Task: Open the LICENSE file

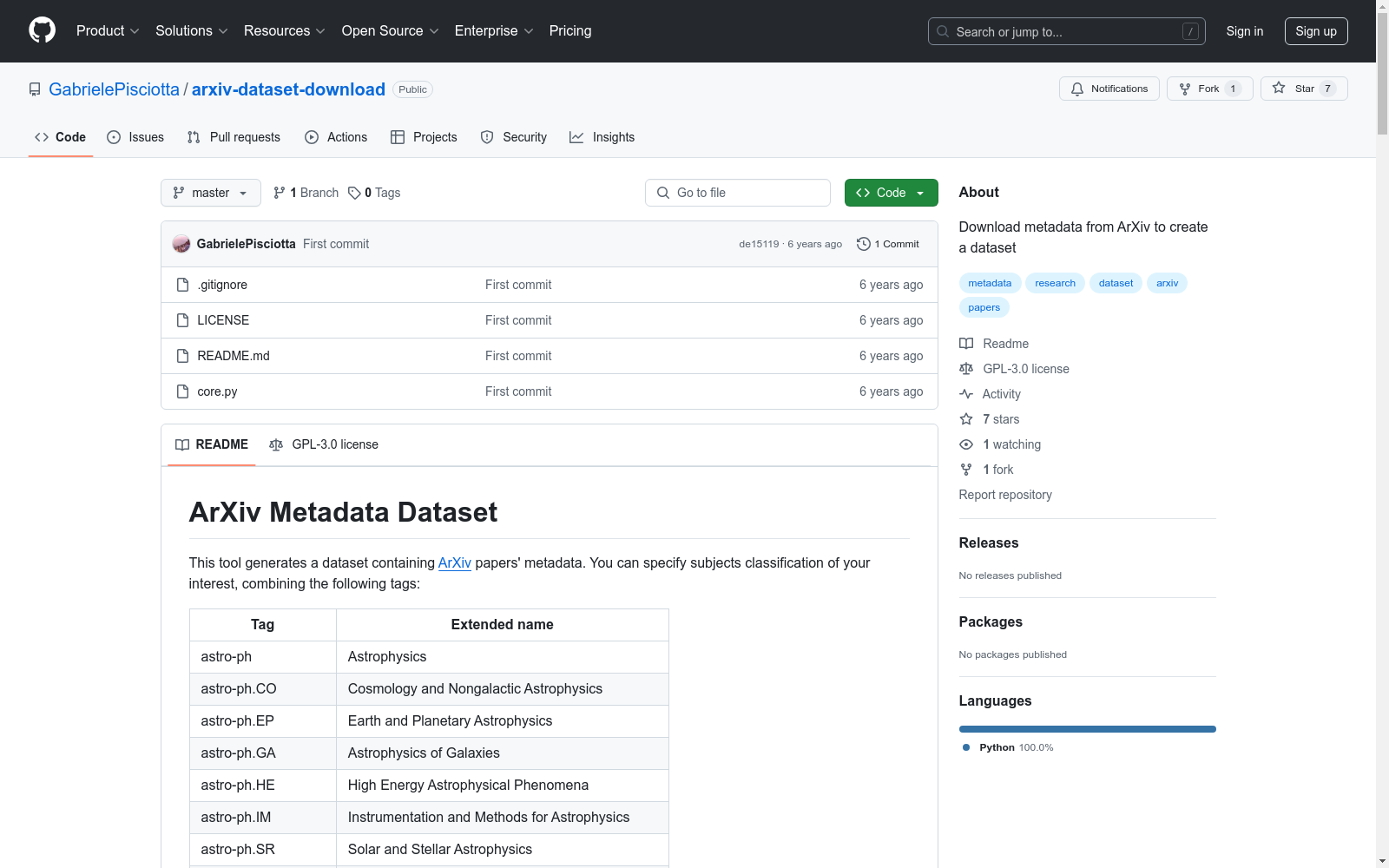Action: pos(223,320)
